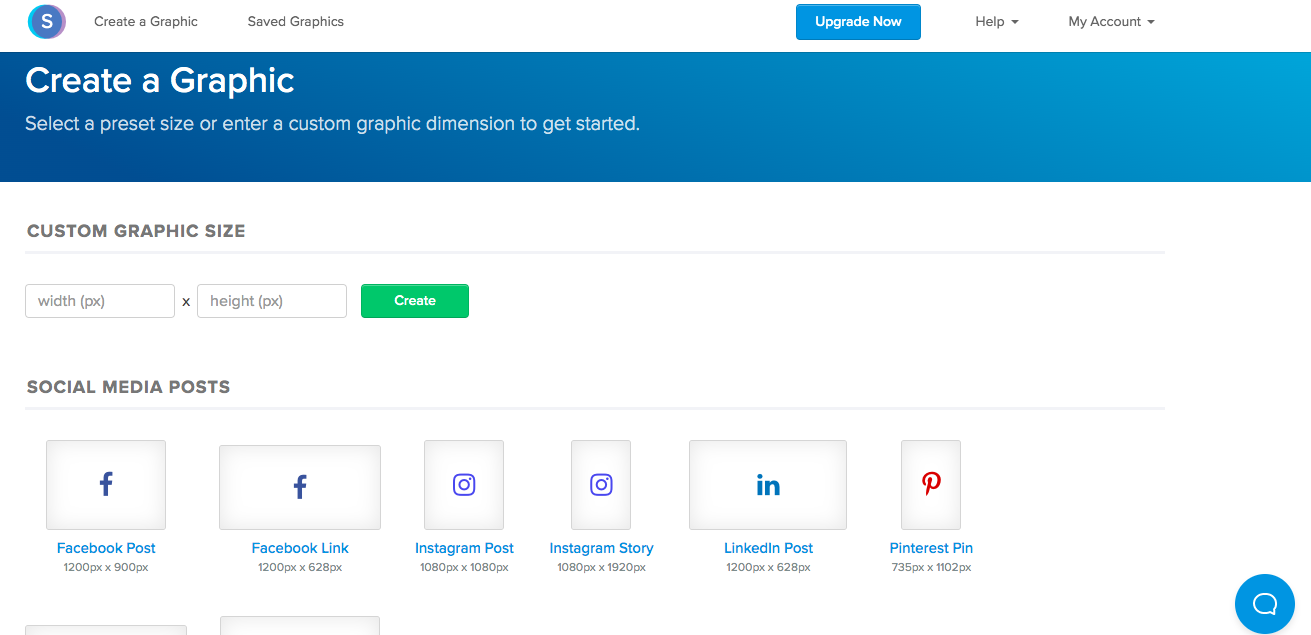Screen dimensions: 1311x635
Task: Click the Upgrade Now button
Action: (857, 21)
